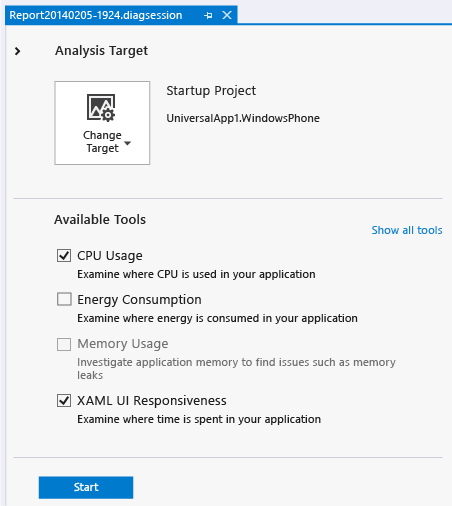The image size is (452, 506).
Task: Click the Change Target picture-gear icon
Action: pos(101,107)
